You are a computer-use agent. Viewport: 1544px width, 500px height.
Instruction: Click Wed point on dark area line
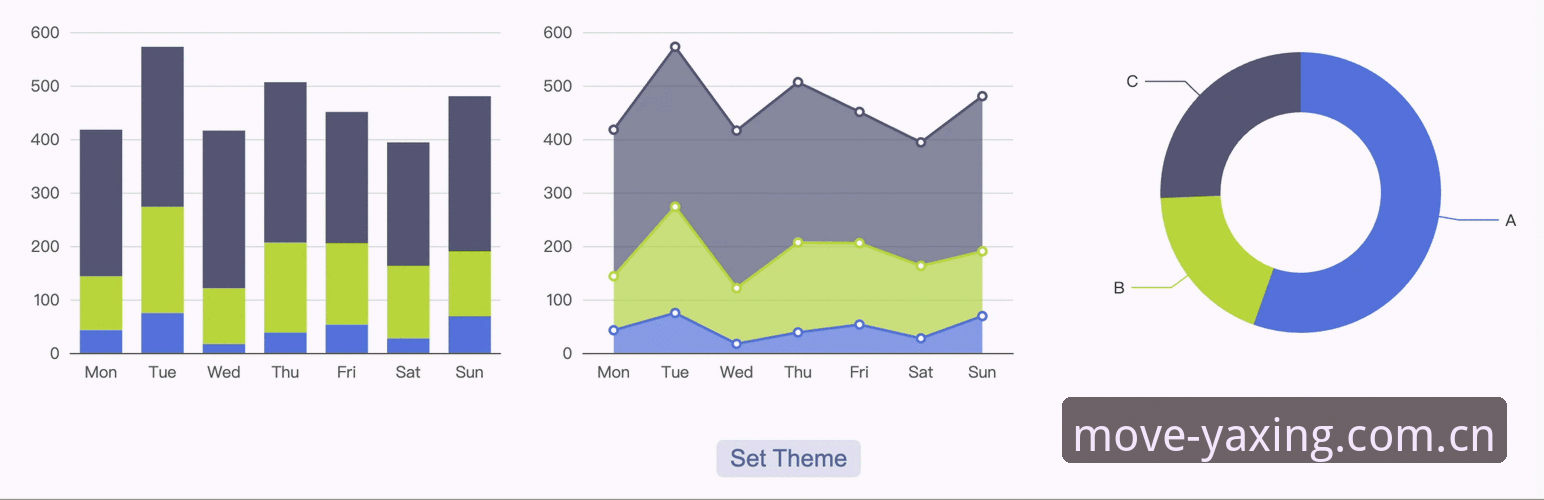pyautogui.click(x=737, y=130)
